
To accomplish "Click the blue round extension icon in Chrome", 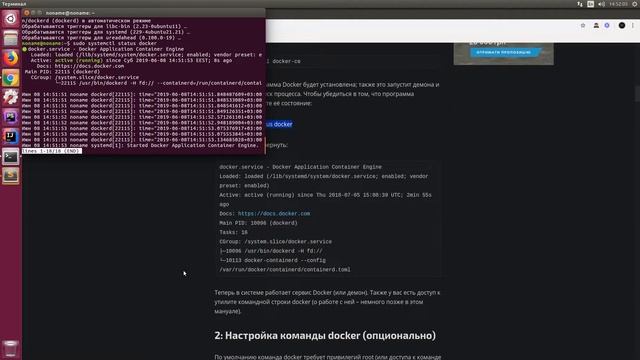I will (607, 25).
